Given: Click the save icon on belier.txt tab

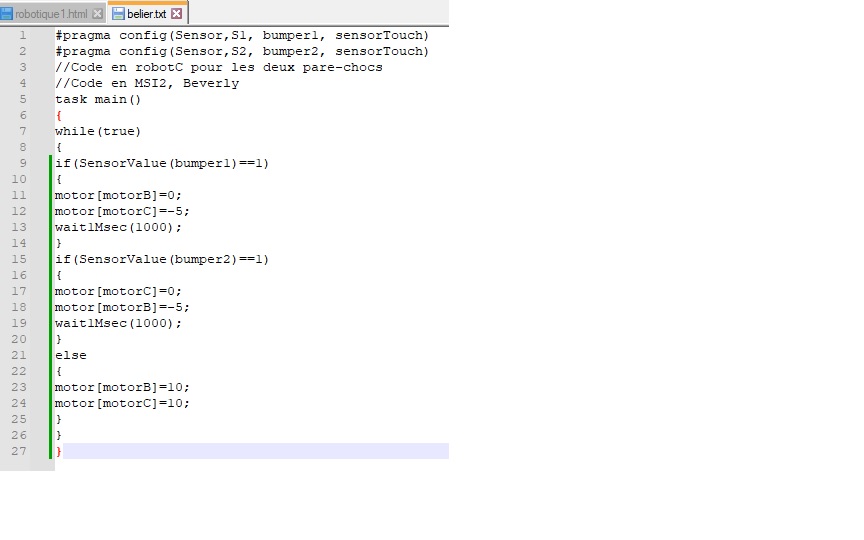Looking at the screenshot, I should (118, 14).
